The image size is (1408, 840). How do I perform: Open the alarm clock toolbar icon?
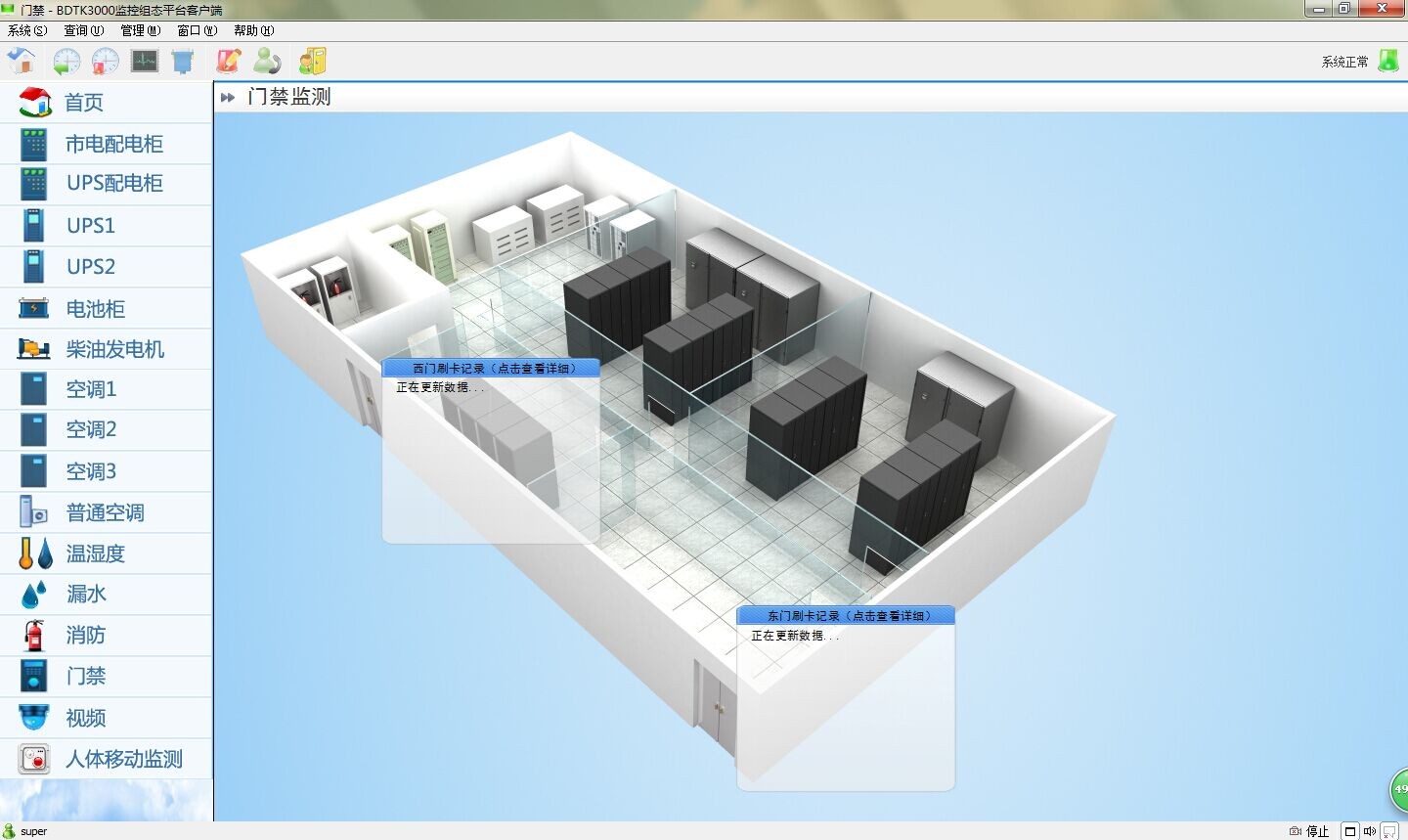point(106,61)
